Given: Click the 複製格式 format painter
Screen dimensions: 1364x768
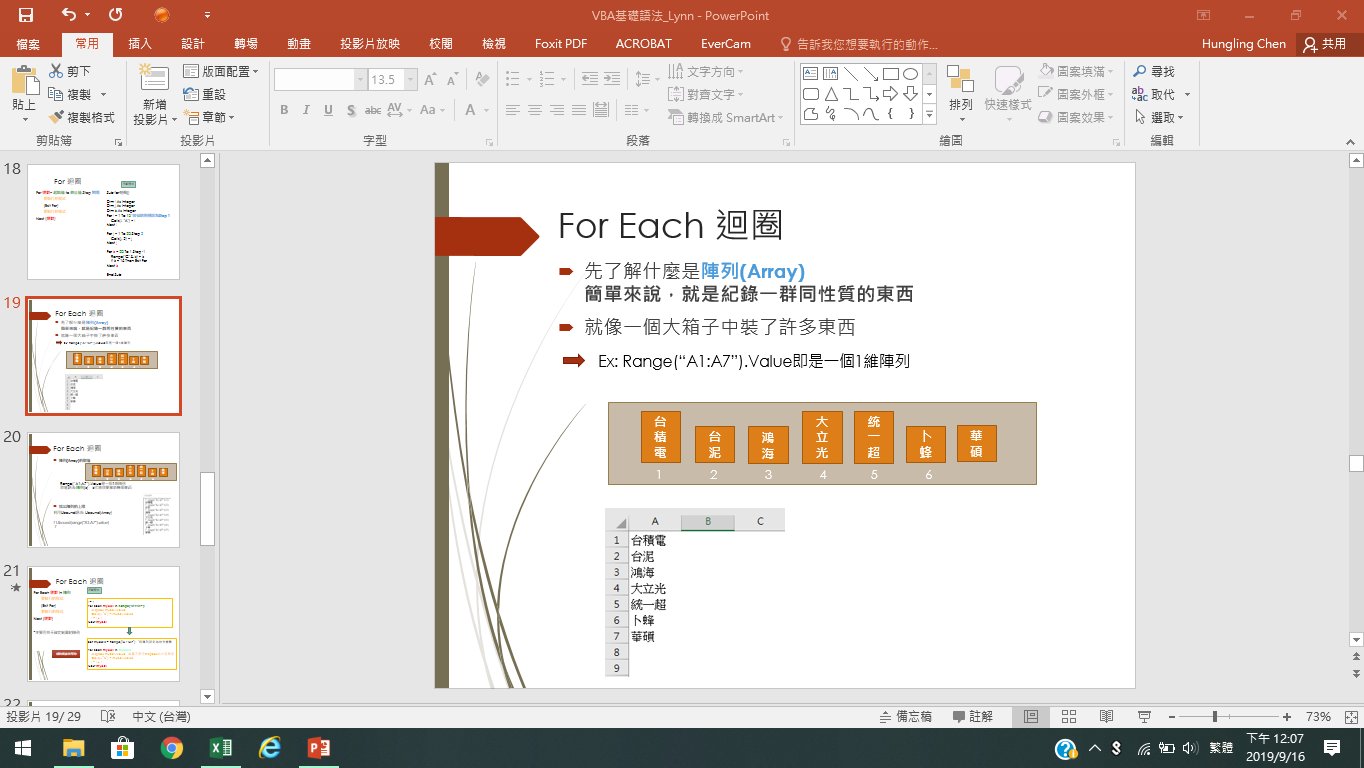Looking at the screenshot, I should (81, 117).
